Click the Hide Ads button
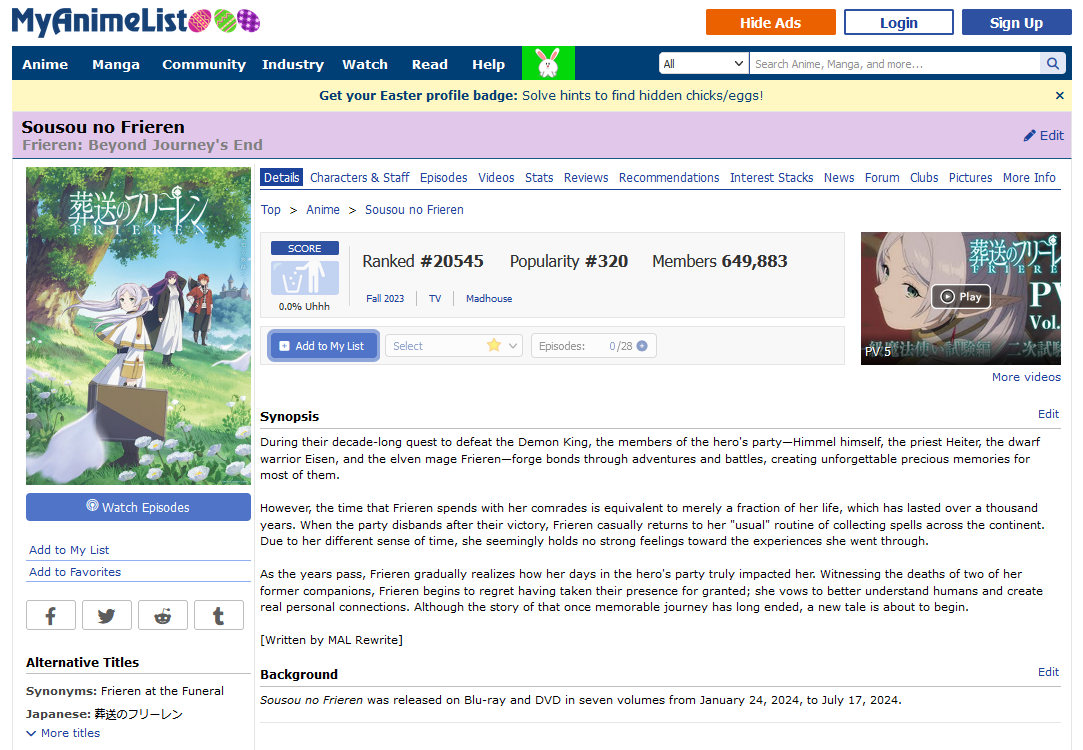 click(770, 22)
